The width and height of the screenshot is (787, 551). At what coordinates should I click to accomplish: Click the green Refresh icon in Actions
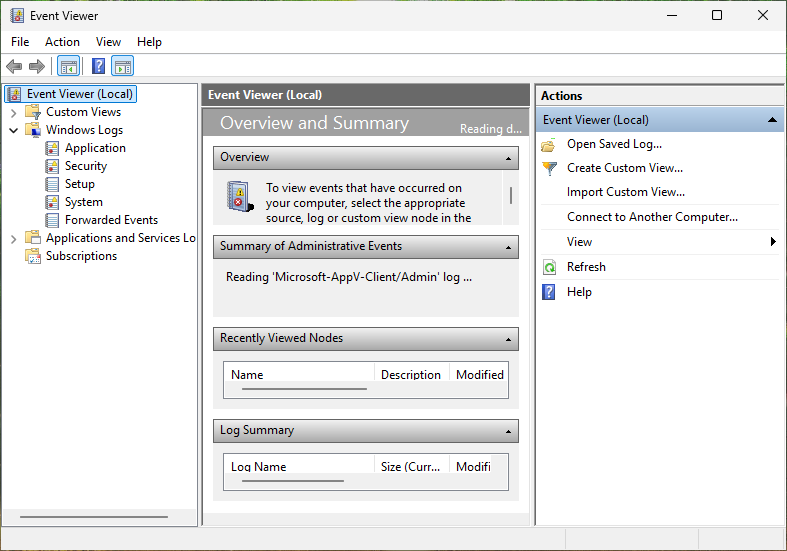click(549, 267)
